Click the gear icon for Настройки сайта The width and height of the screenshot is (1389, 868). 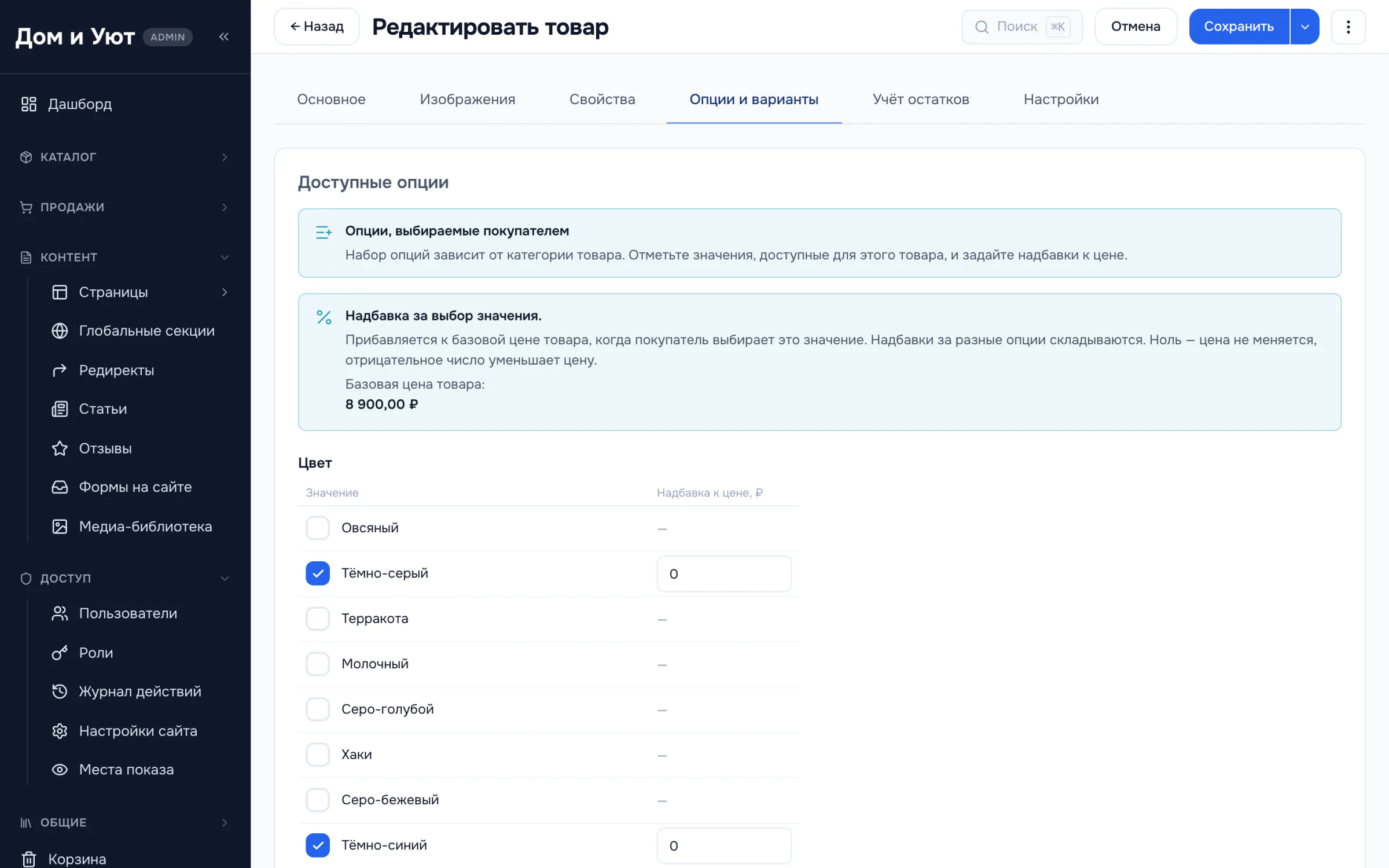pos(60,730)
